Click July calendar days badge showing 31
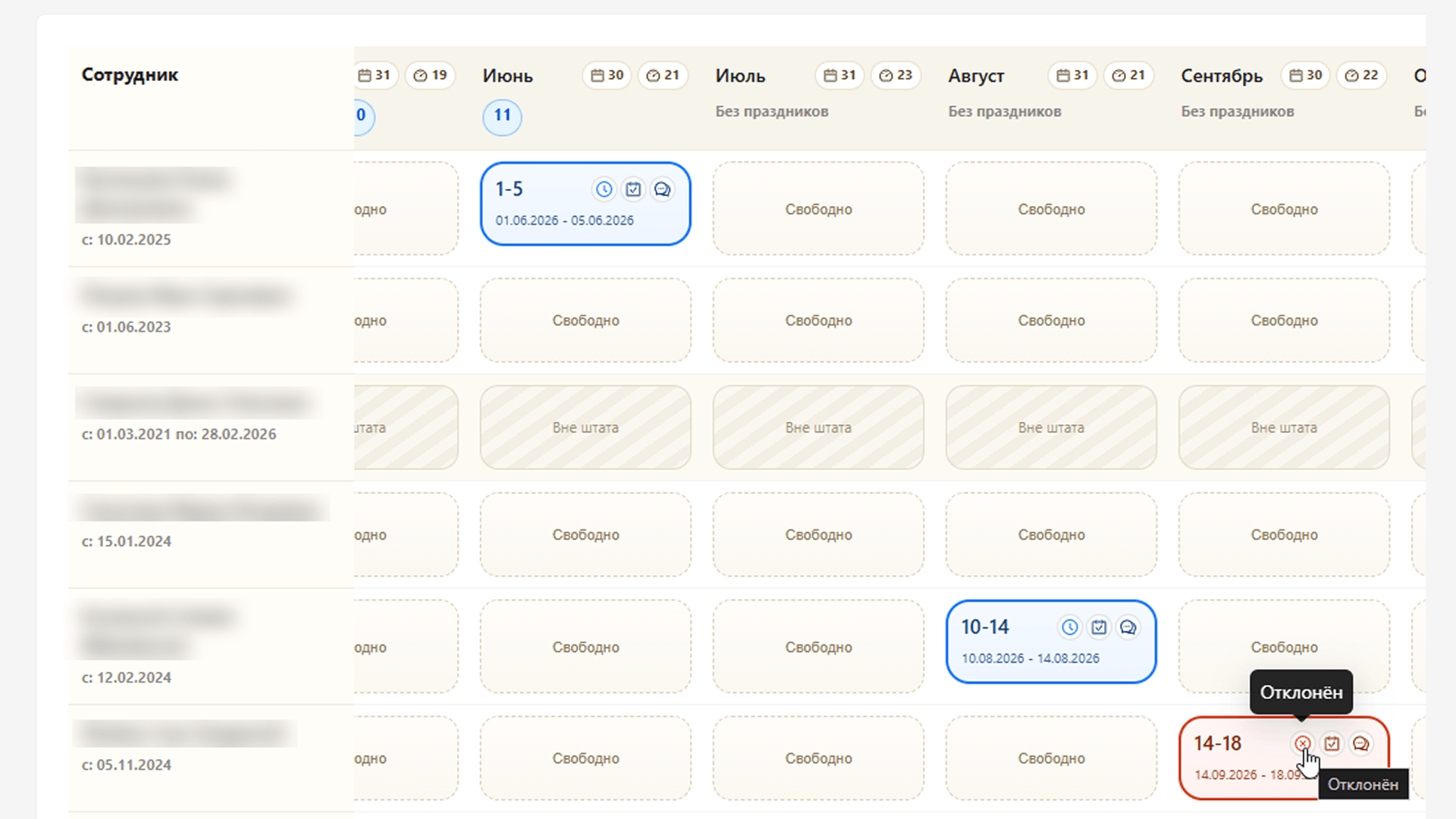 839,75
